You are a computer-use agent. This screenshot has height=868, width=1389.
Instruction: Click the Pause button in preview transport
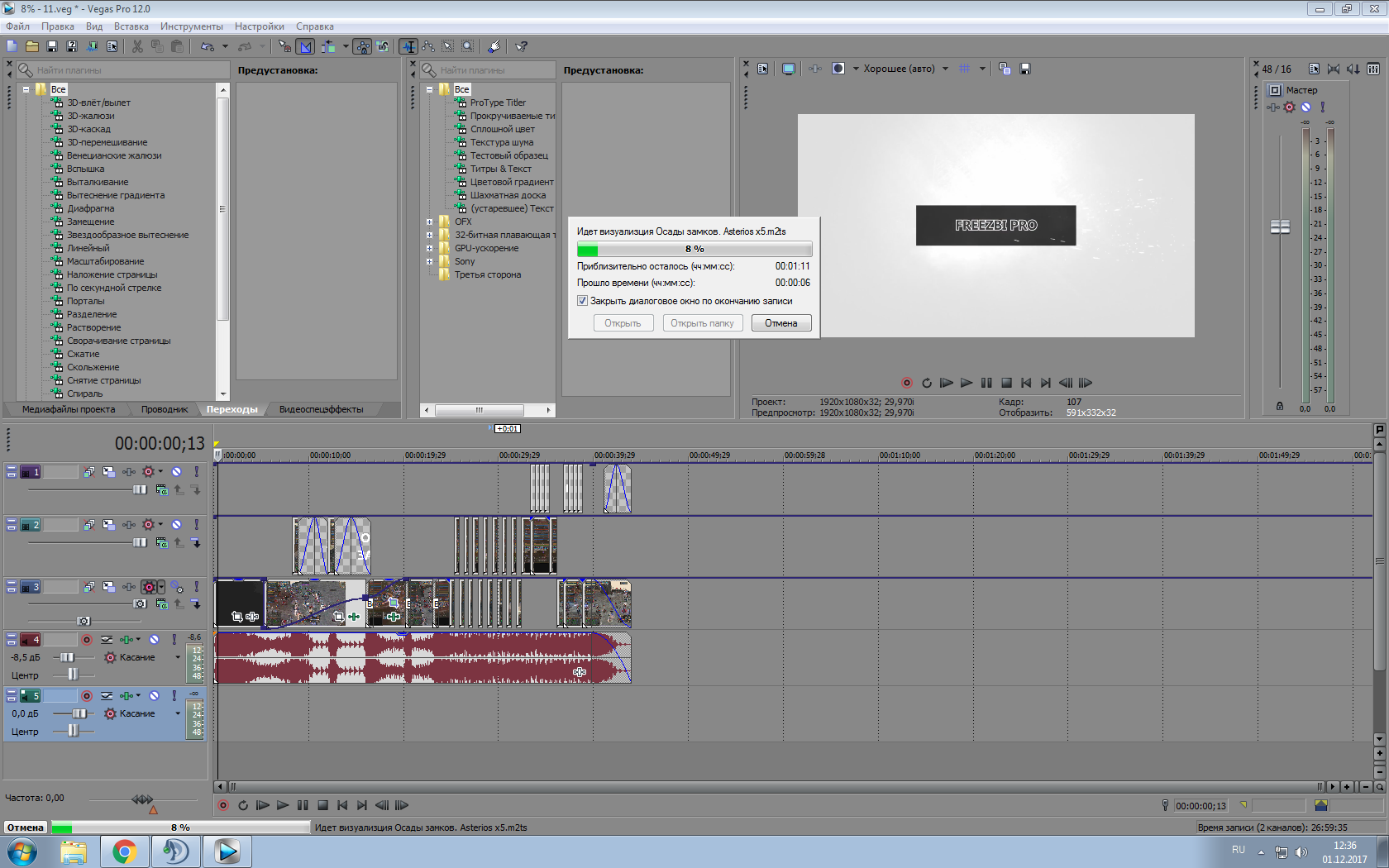click(x=986, y=383)
